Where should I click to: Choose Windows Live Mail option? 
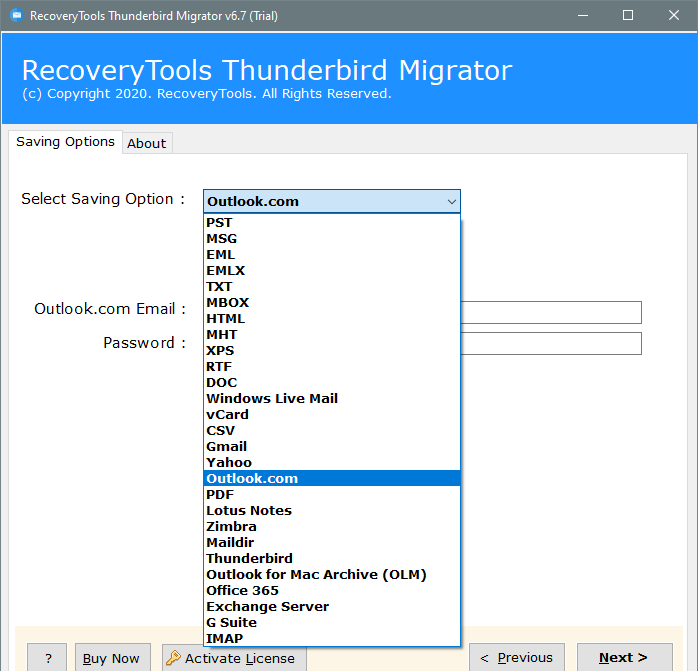click(x=332, y=399)
